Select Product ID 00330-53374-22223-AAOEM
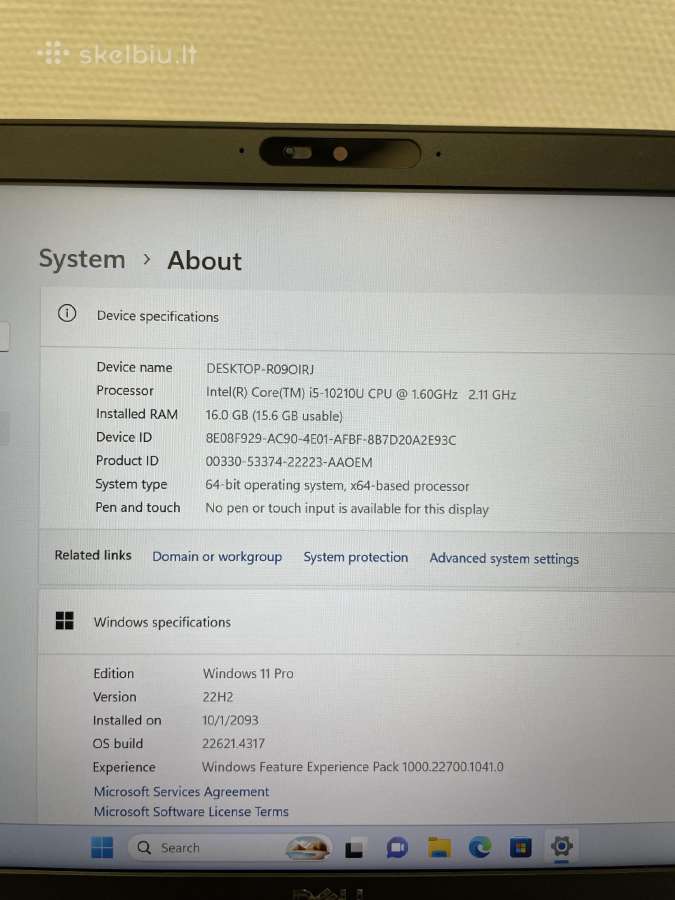 point(289,462)
